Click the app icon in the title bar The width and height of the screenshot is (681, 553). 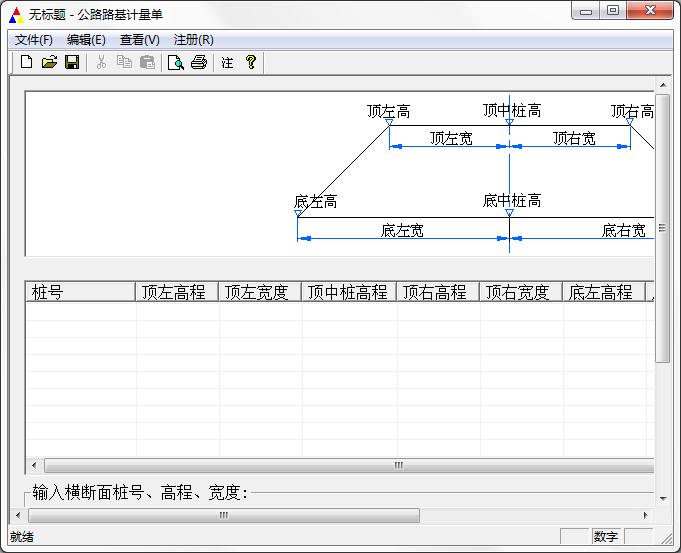pos(15,14)
